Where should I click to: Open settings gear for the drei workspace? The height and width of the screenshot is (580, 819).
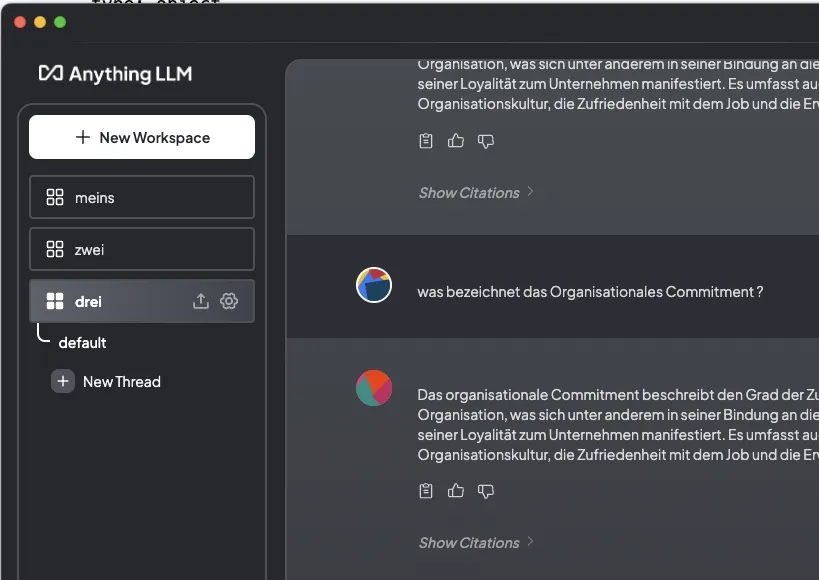coord(229,300)
